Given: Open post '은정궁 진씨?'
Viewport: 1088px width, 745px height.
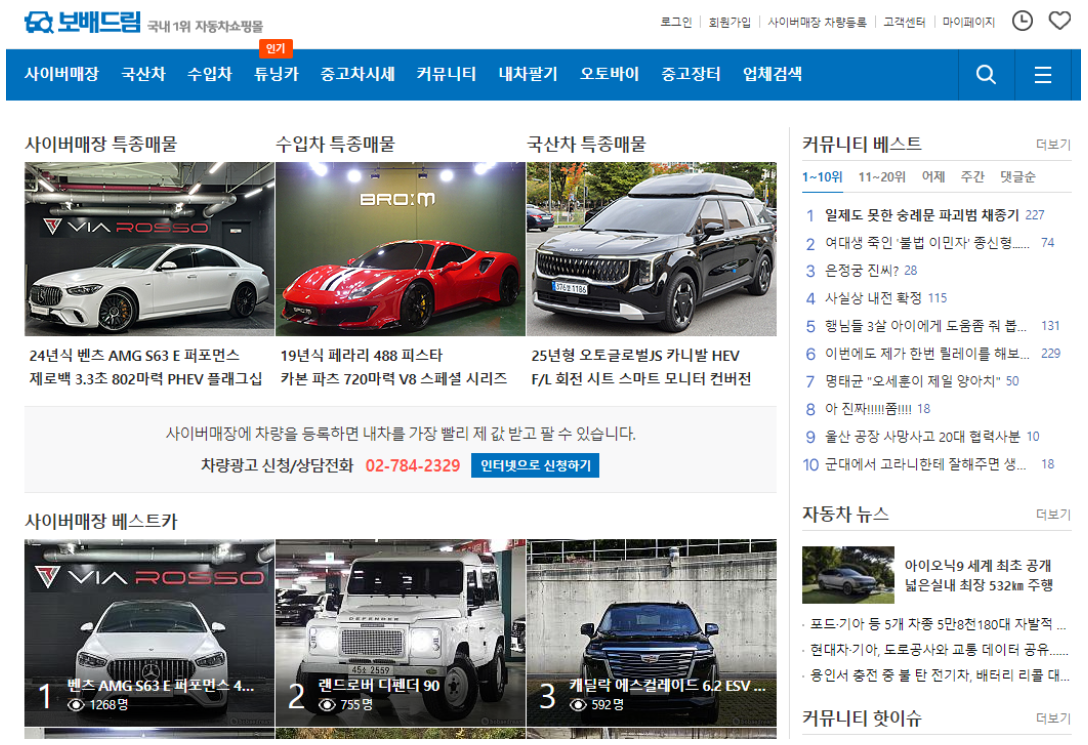Looking at the screenshot, I should pos(861,271).
